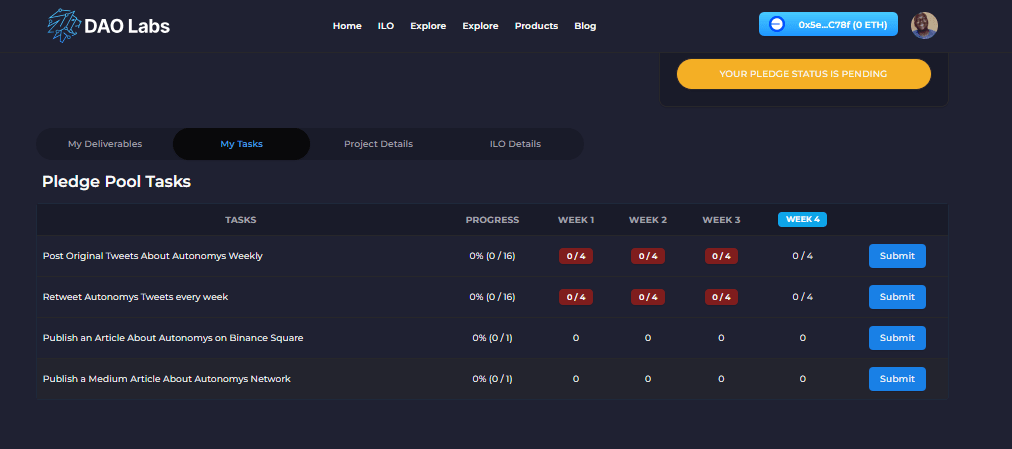Click Week 2 0/4 badge for Retweet row
Viewport: 1012px width, 449px height.
point(648,297)
